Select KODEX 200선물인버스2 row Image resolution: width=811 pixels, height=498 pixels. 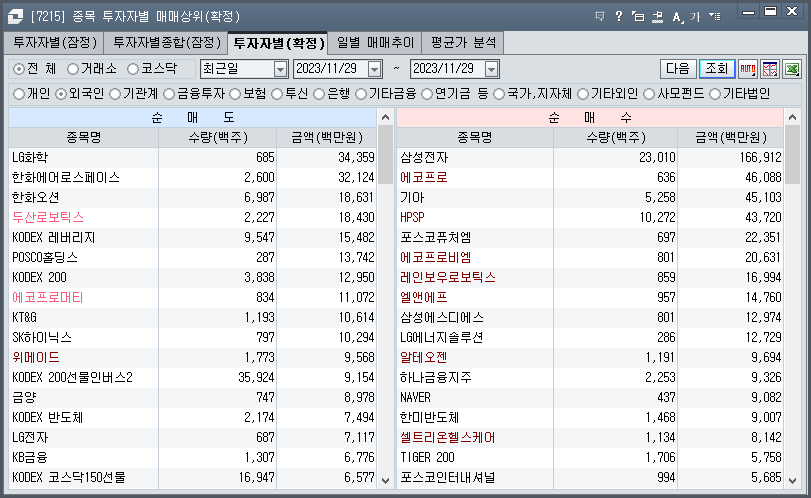point(192,378)
